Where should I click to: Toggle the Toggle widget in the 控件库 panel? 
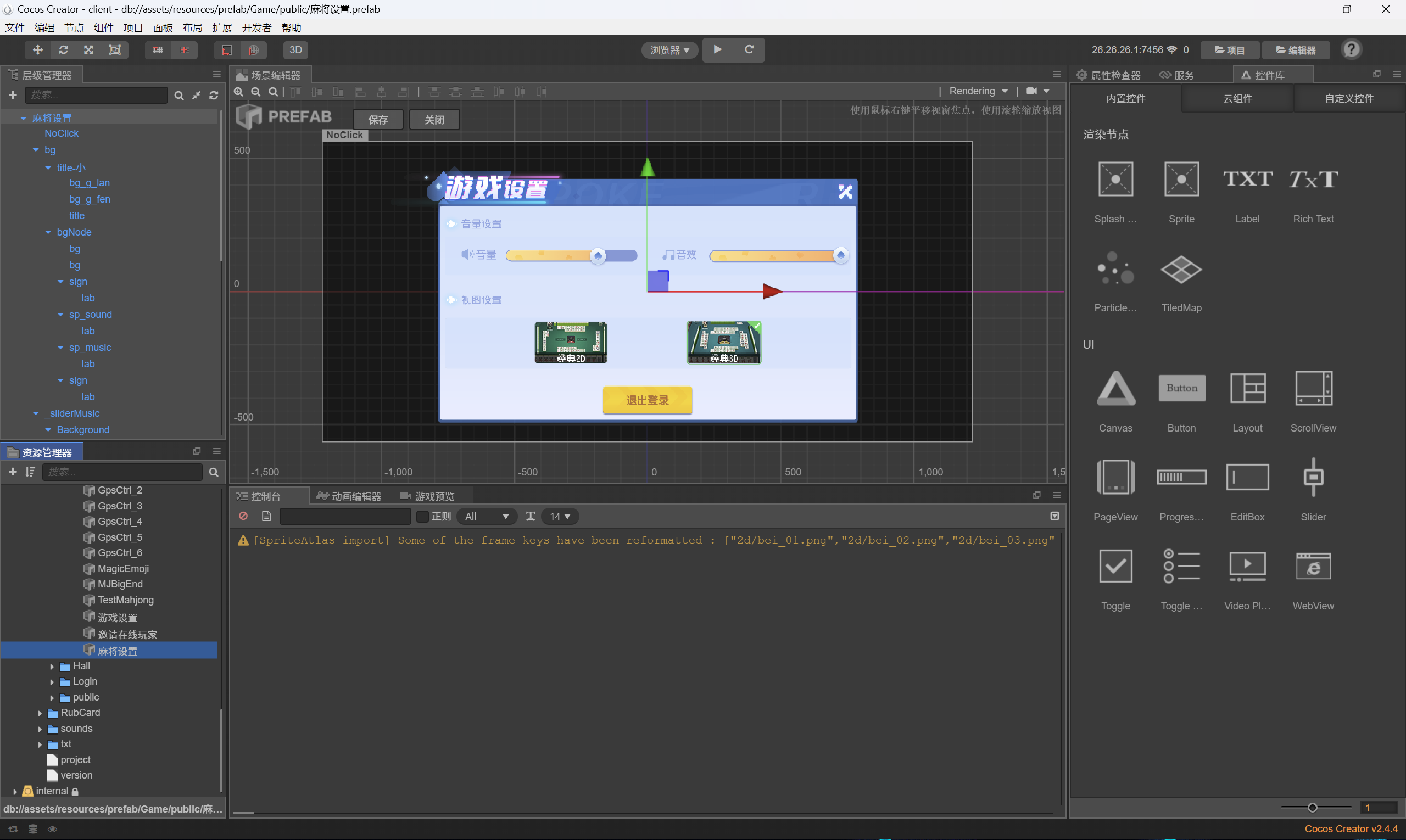point(1115,567)
